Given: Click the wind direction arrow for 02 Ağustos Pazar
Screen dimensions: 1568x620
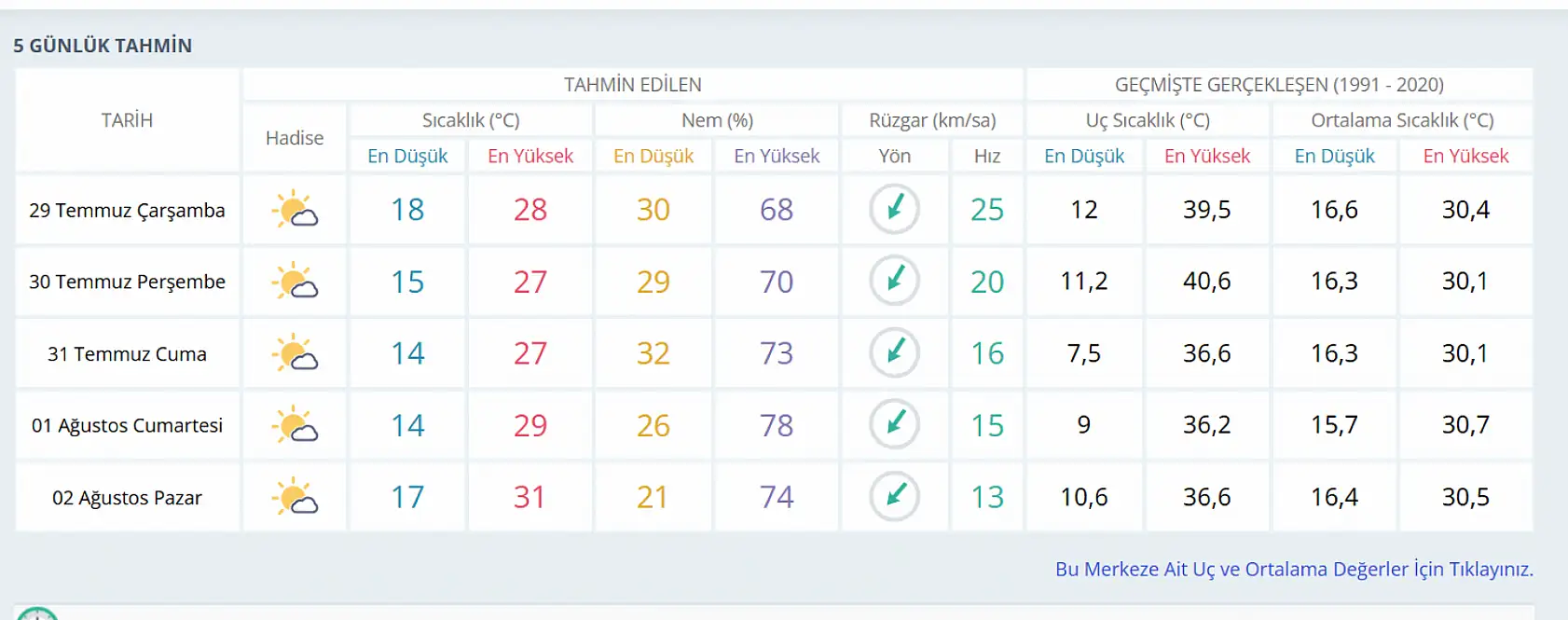Looking at the screenshot, I should coord(895,496).
